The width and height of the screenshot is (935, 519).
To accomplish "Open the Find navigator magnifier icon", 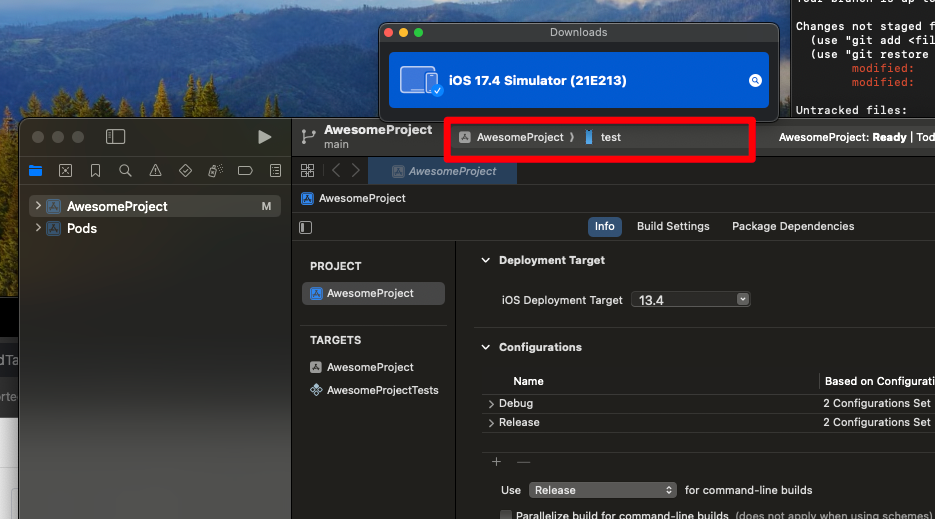I will [125, 171].
